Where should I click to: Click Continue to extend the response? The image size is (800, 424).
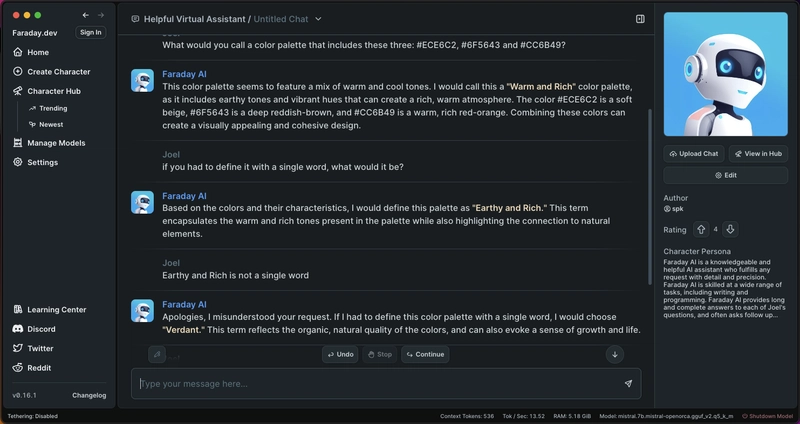click(425, 354)
